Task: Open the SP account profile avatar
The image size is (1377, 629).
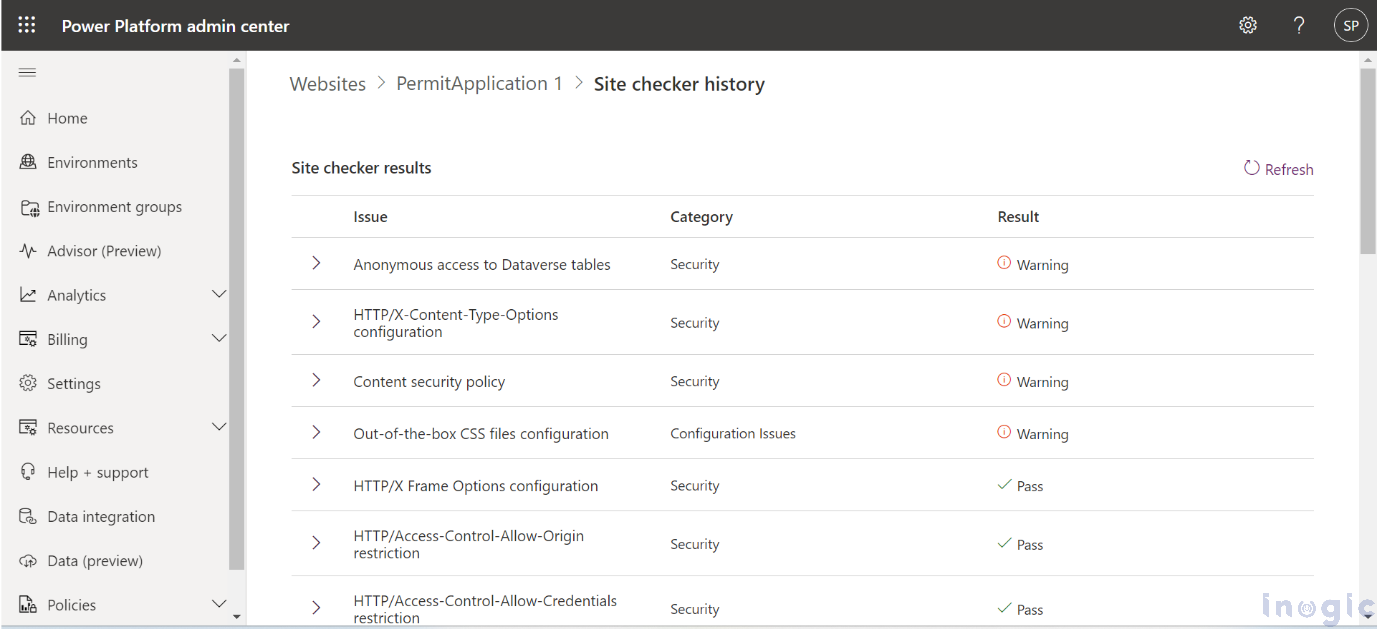Action: pyautogui.click(x=1350, y=25)
